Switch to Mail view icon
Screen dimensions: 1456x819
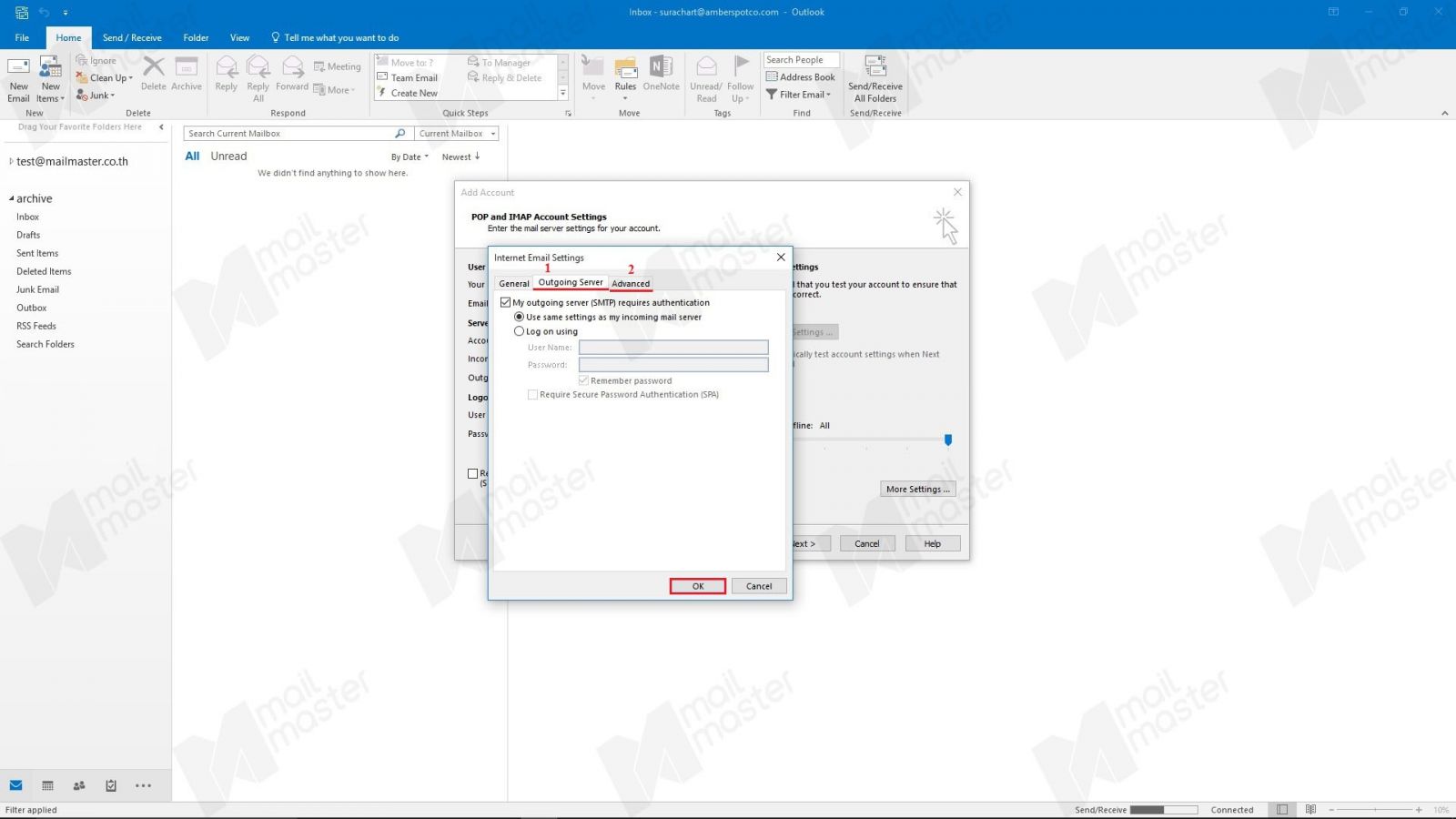(x=16, y=785)
